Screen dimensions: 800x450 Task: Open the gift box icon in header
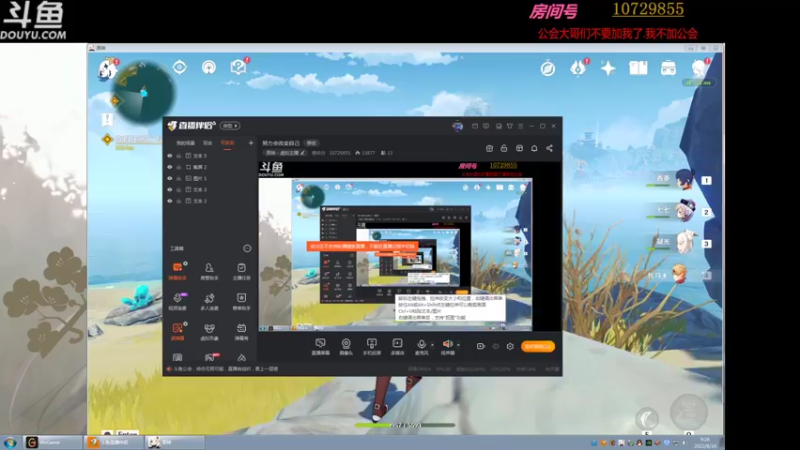click(x=489, y=148)
